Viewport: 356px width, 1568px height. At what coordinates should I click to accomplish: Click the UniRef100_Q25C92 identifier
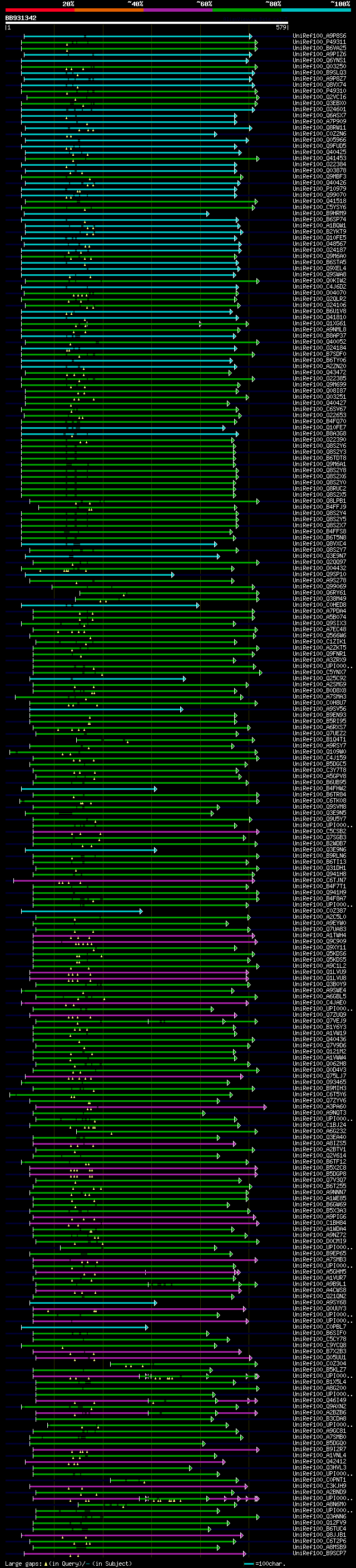(319, 678)
